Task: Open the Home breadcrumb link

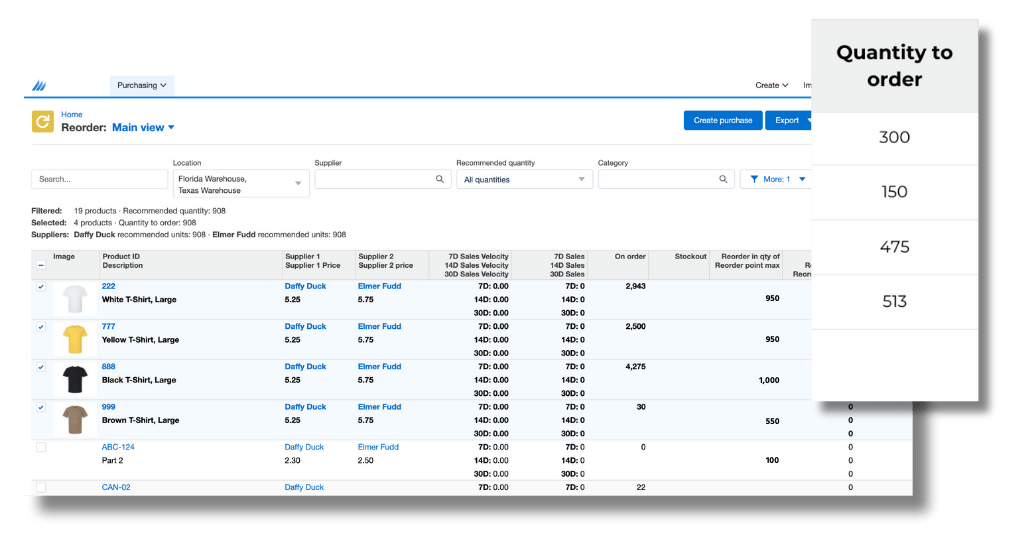Action: pyautogui.click(x=72, y=115)
